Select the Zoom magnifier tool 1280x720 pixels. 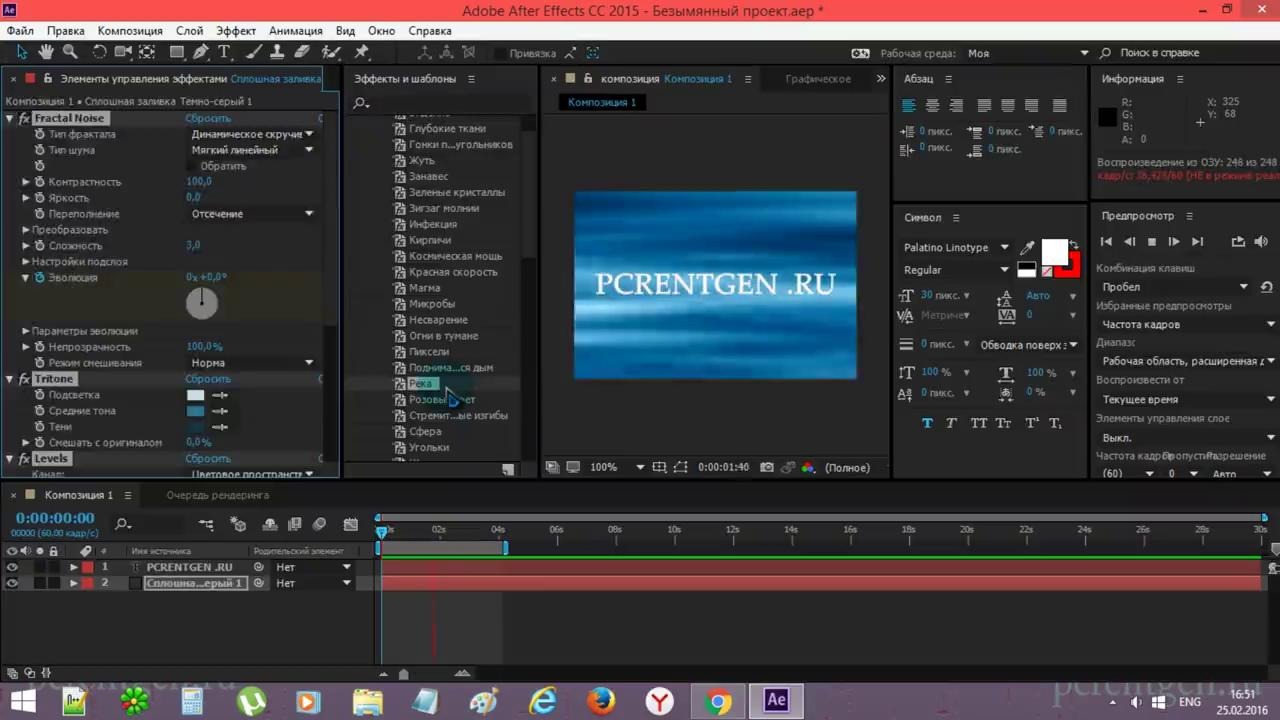click(x=70, y=52)
